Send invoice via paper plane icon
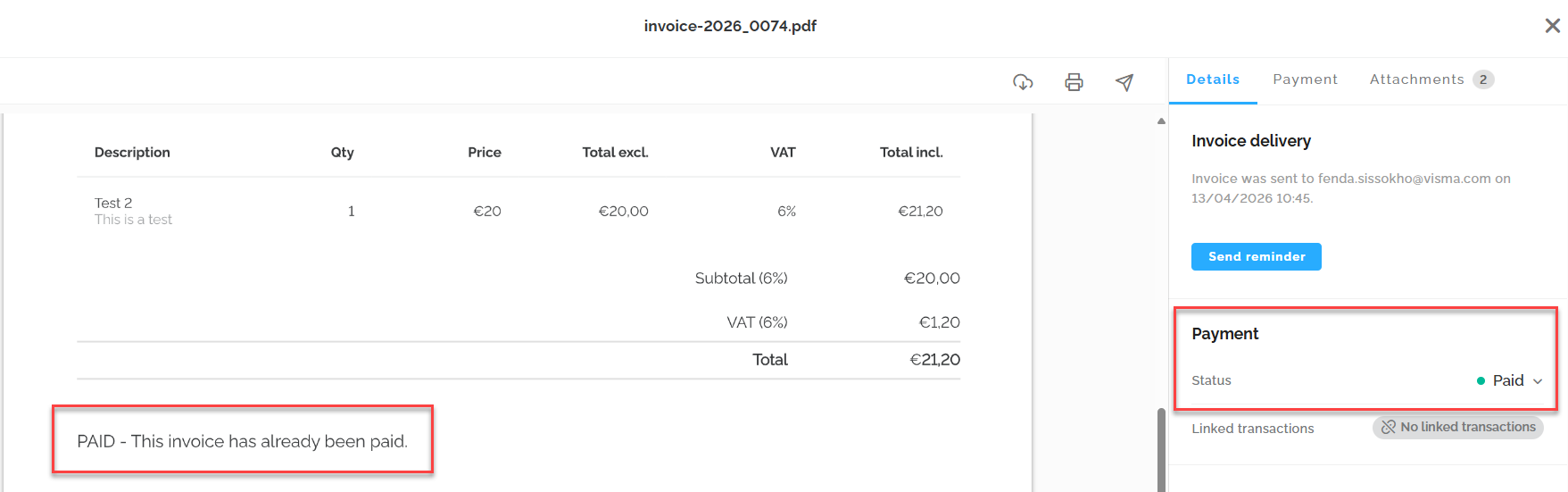Viewport: 1568px width, 492px height. pos(1124,82)
